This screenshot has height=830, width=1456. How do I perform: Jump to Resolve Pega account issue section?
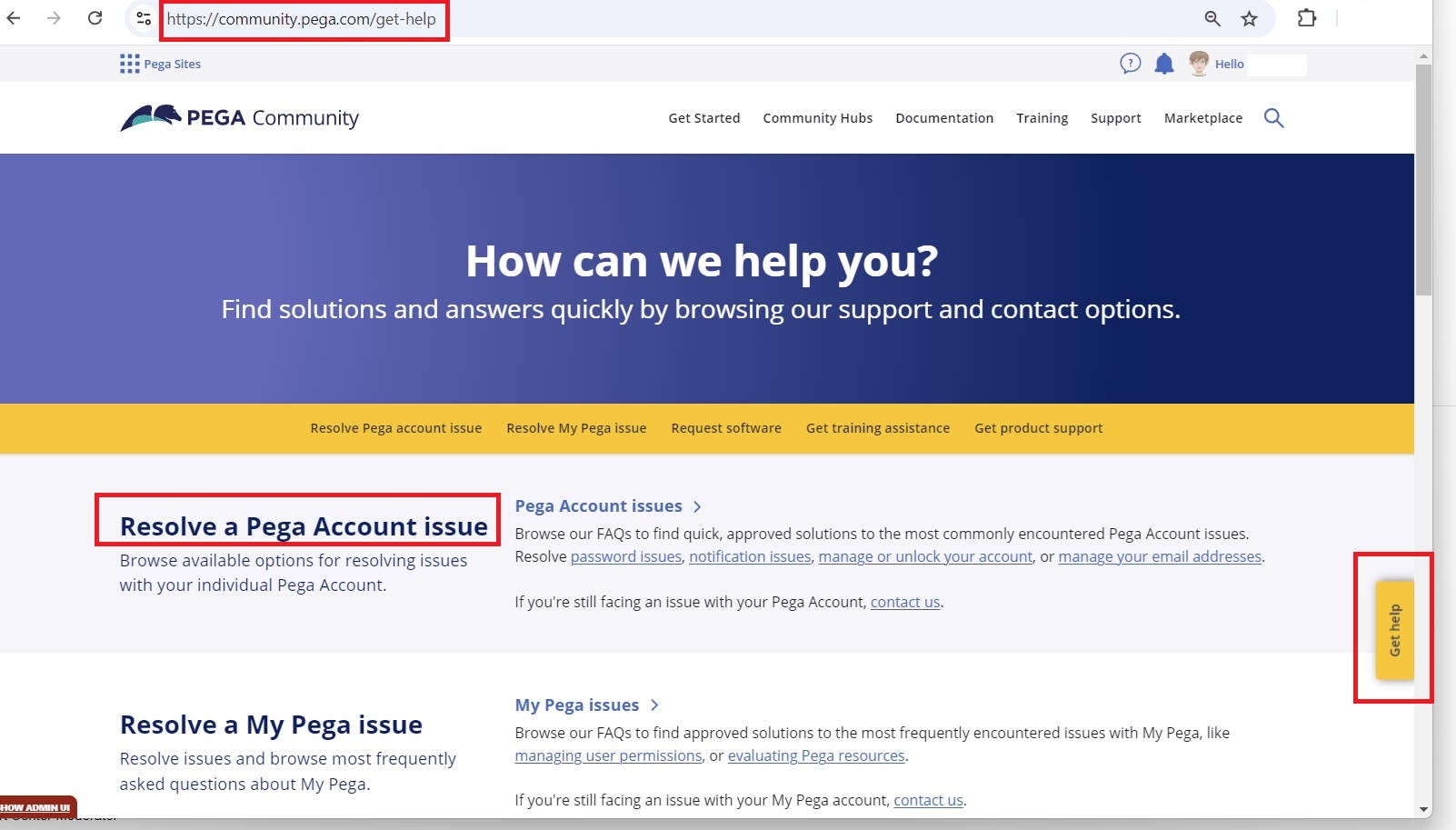click(x=396, y=428)
